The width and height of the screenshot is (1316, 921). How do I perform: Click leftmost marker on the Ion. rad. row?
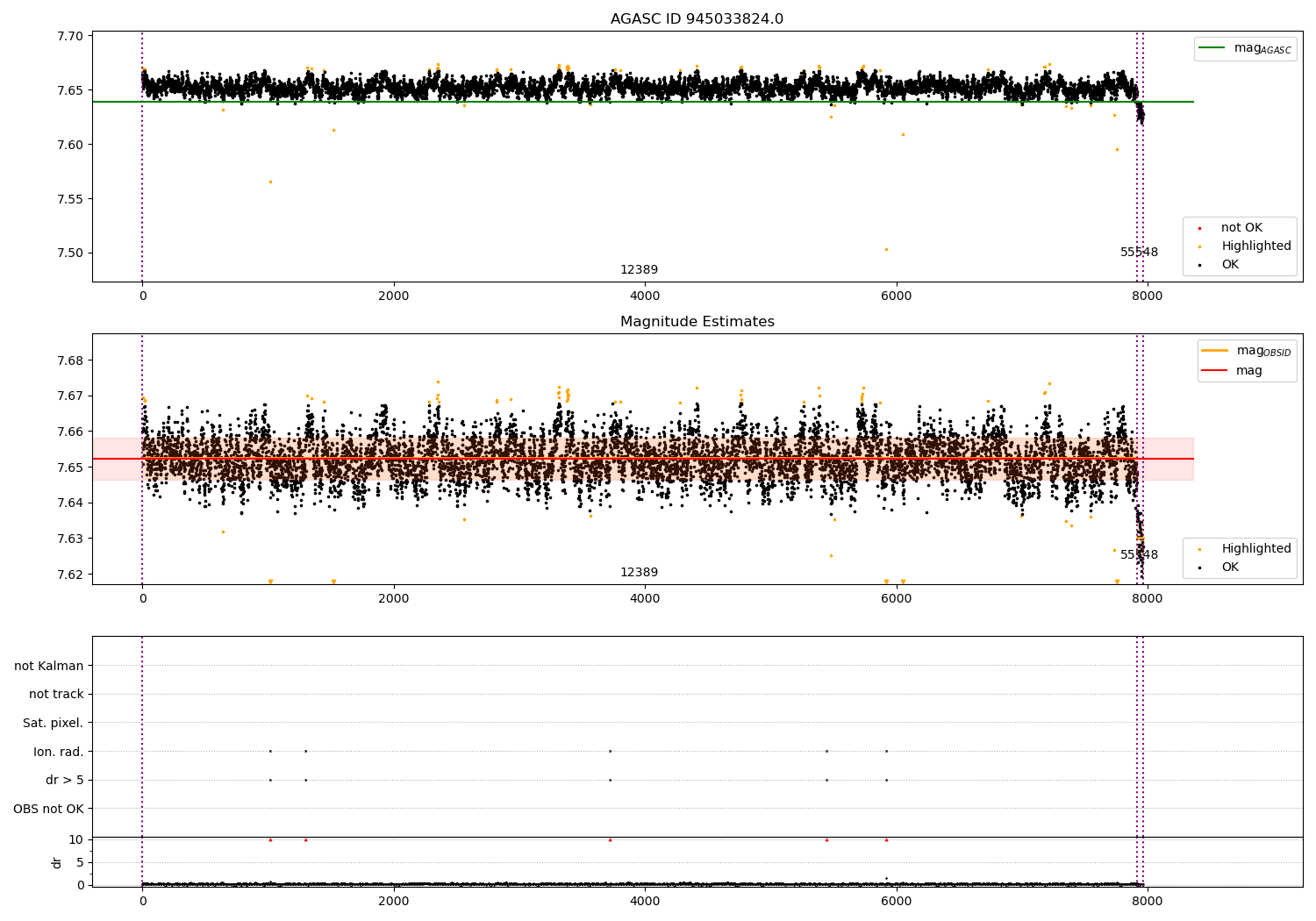coord(270,751)
